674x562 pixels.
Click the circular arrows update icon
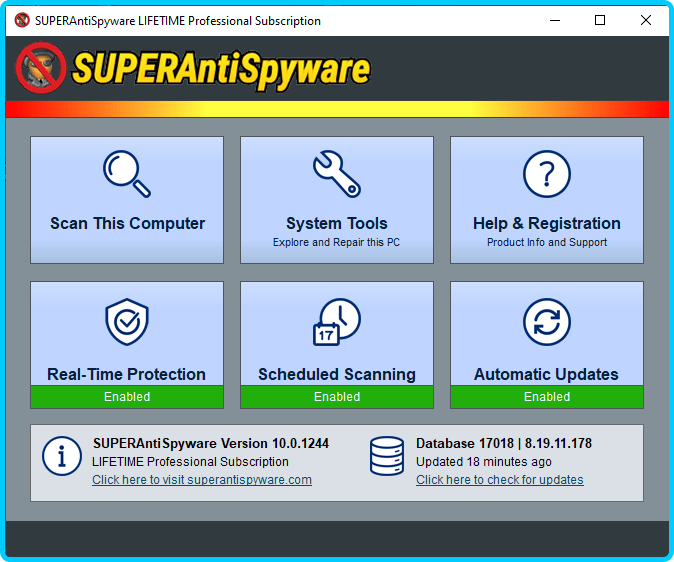tap(547, 322)
